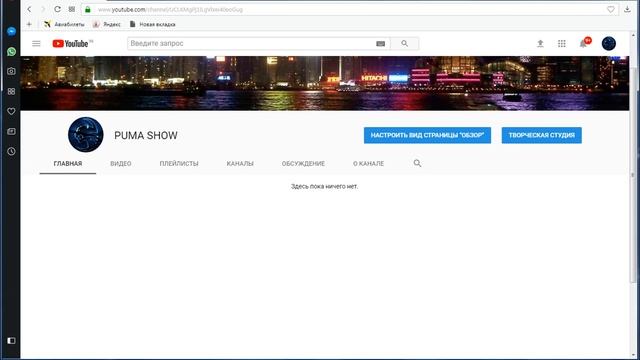Switch to the ВИДЕО tab
The image size is (640, 360).
(x=121, y=164)
